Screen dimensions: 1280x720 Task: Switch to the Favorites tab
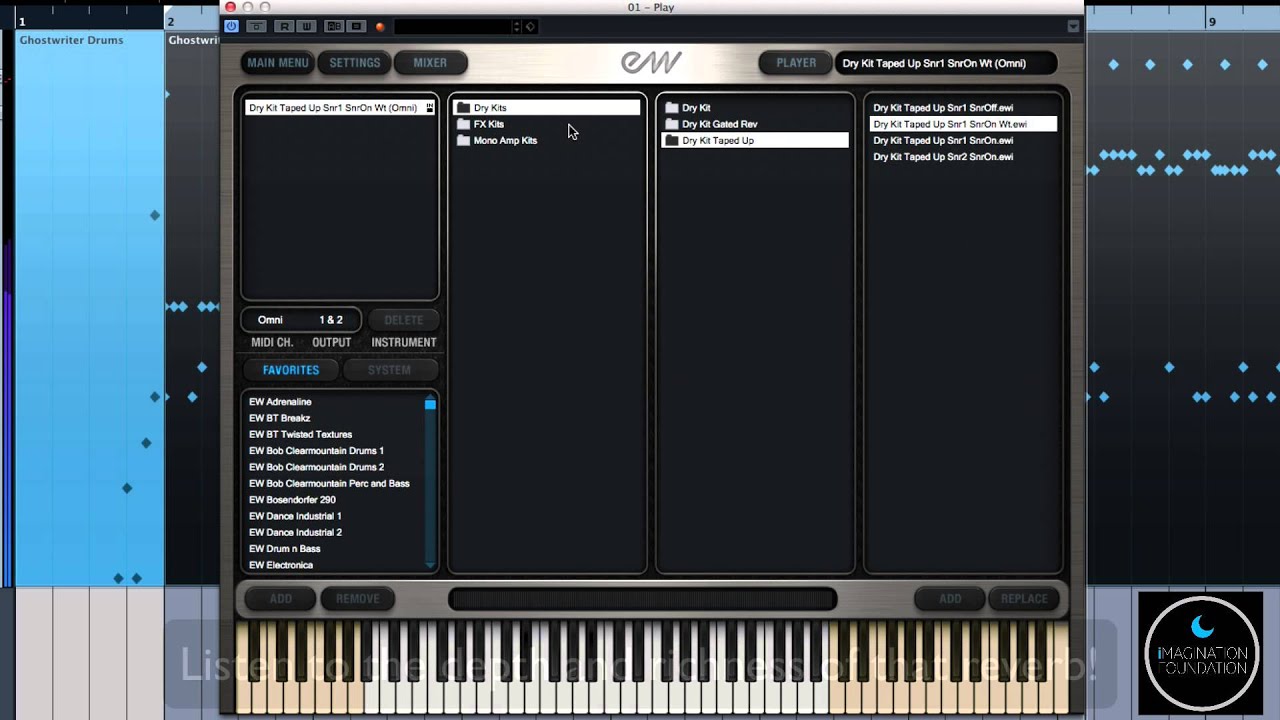291,370
